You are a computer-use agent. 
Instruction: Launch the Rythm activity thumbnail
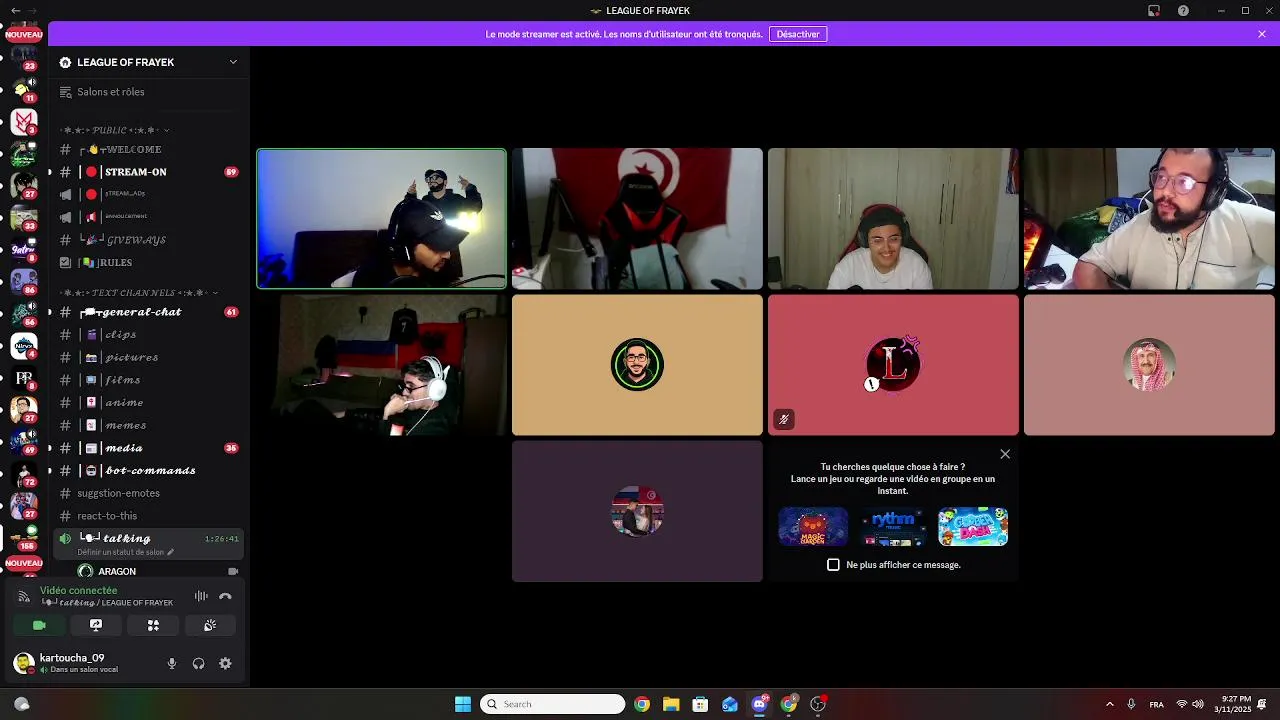[893, 527]
